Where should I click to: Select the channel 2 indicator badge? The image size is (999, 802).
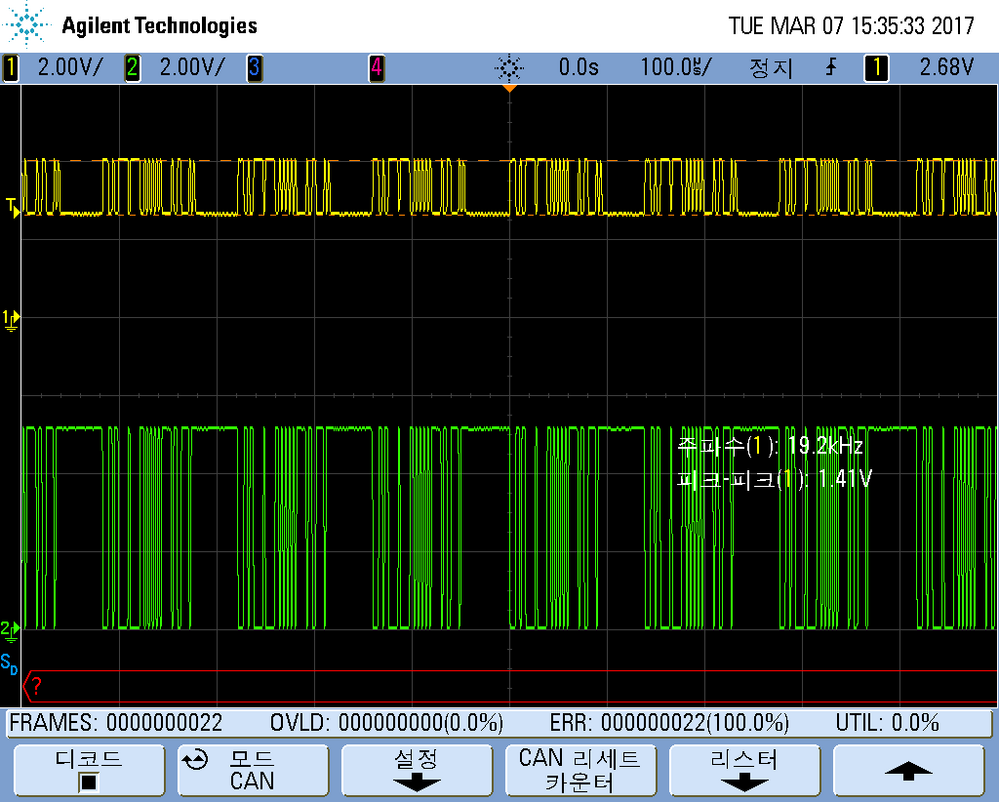tap(133, 68)
